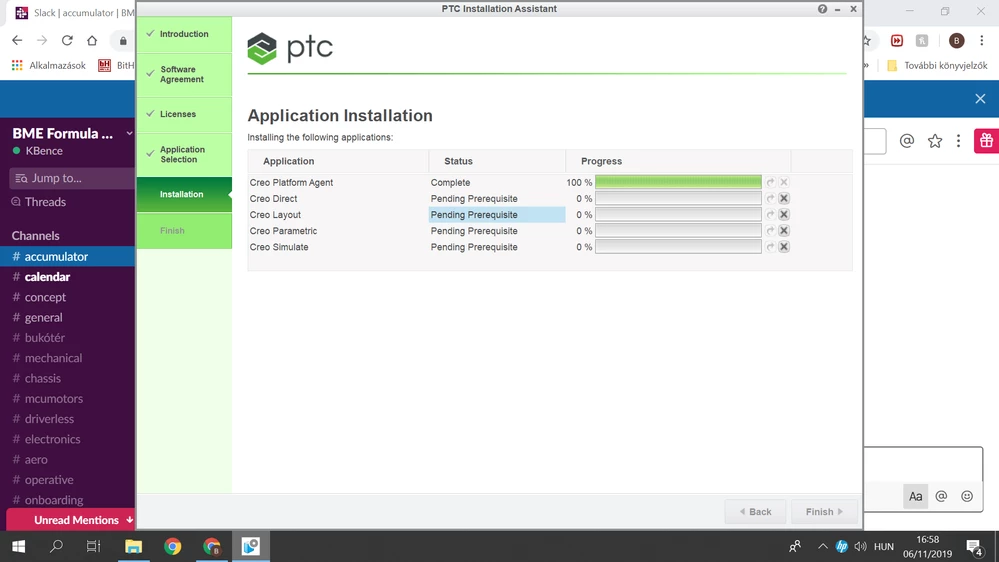Image resolution: width=999 pixels, height=562 pixels.
Task: Click the Channels heading in Slack sidebar
Action: point(36,236)
